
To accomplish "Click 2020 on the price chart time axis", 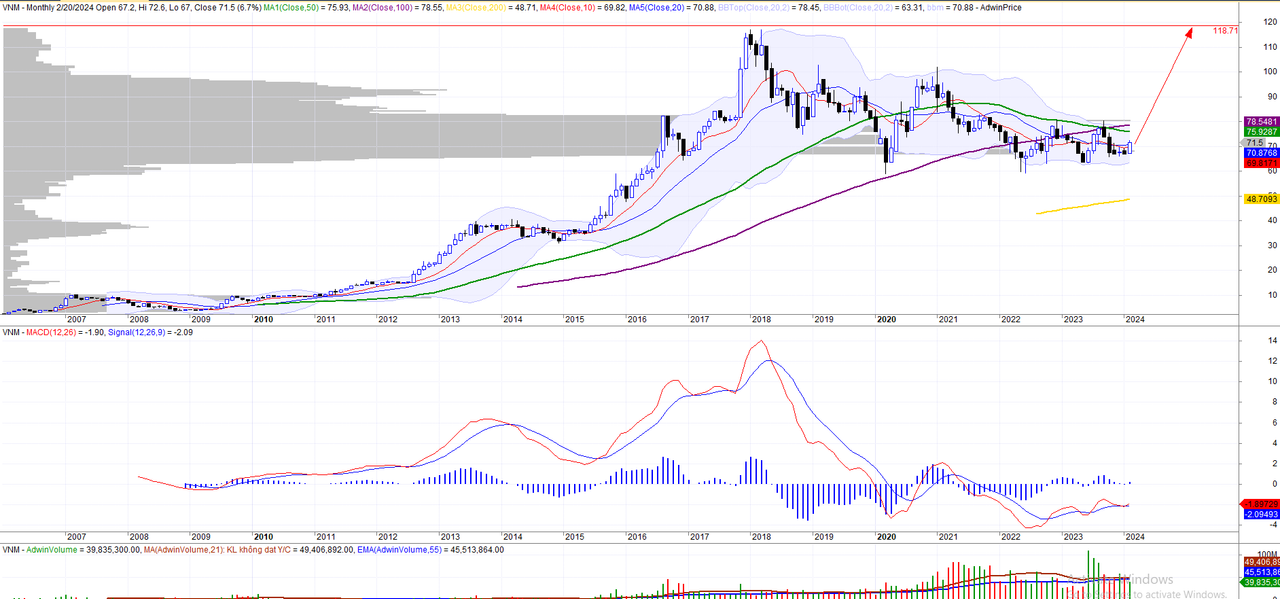I will click(886, 320).
